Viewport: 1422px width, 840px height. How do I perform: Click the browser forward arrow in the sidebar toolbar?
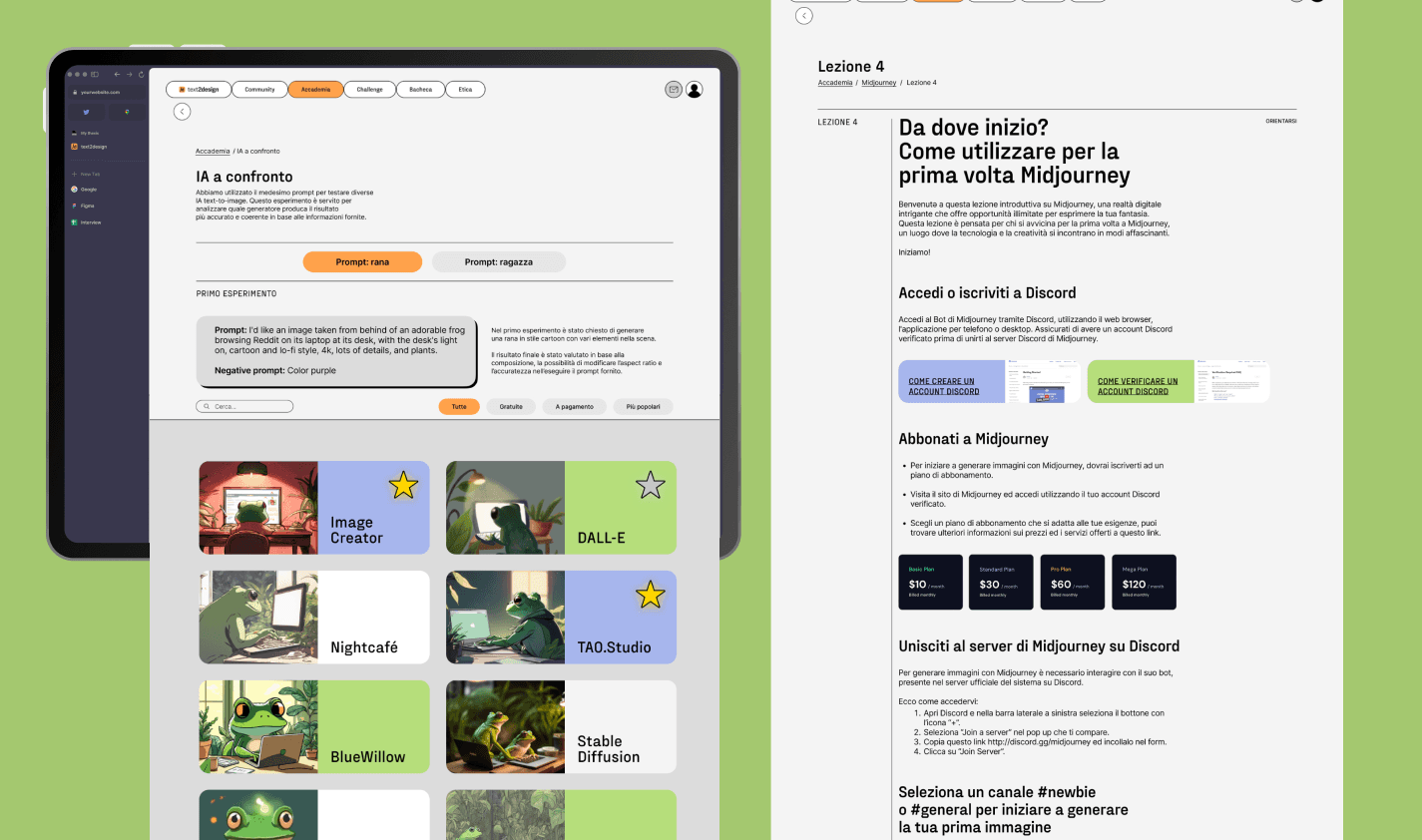[129, 75]
